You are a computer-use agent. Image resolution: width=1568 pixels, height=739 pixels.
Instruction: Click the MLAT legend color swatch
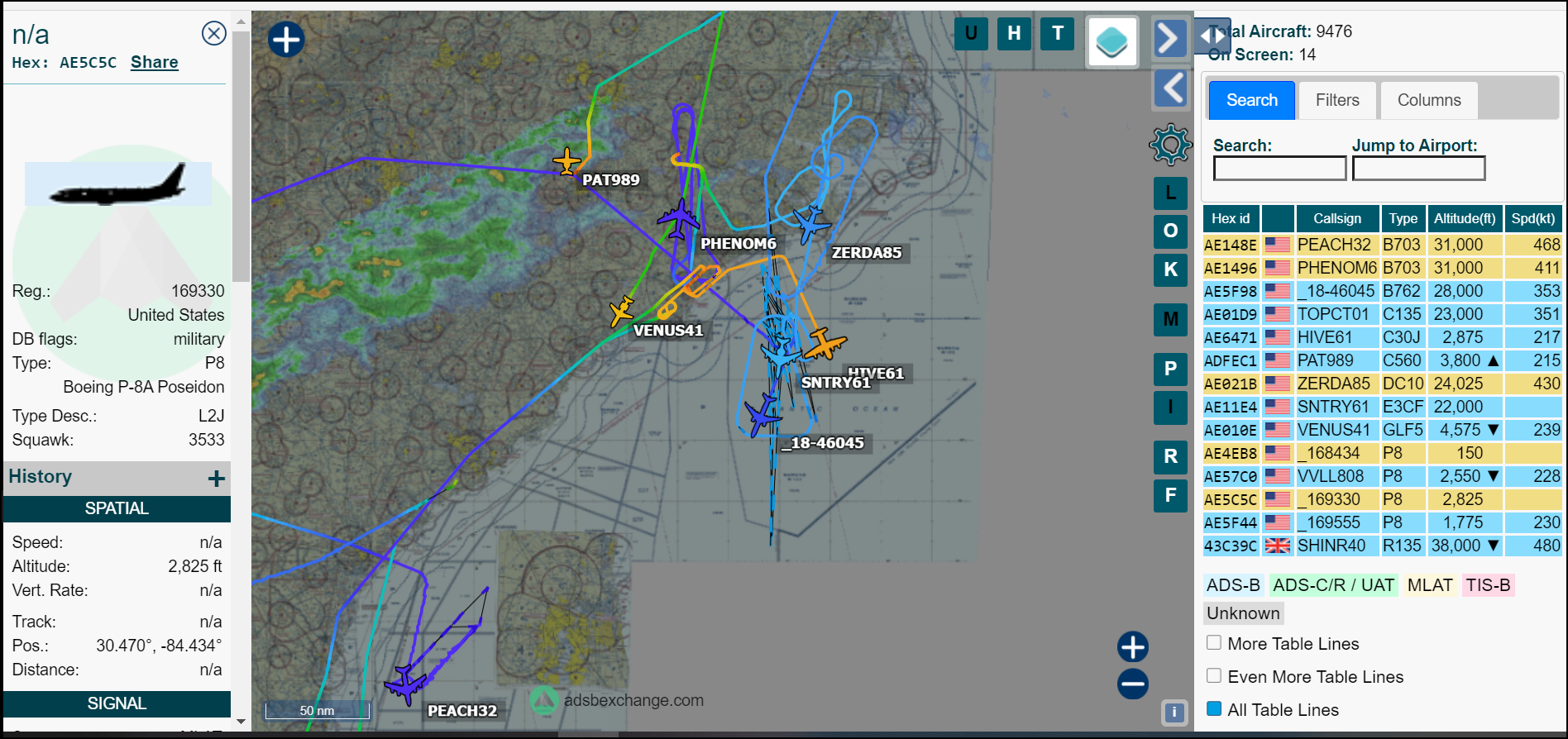[1430, 585]
